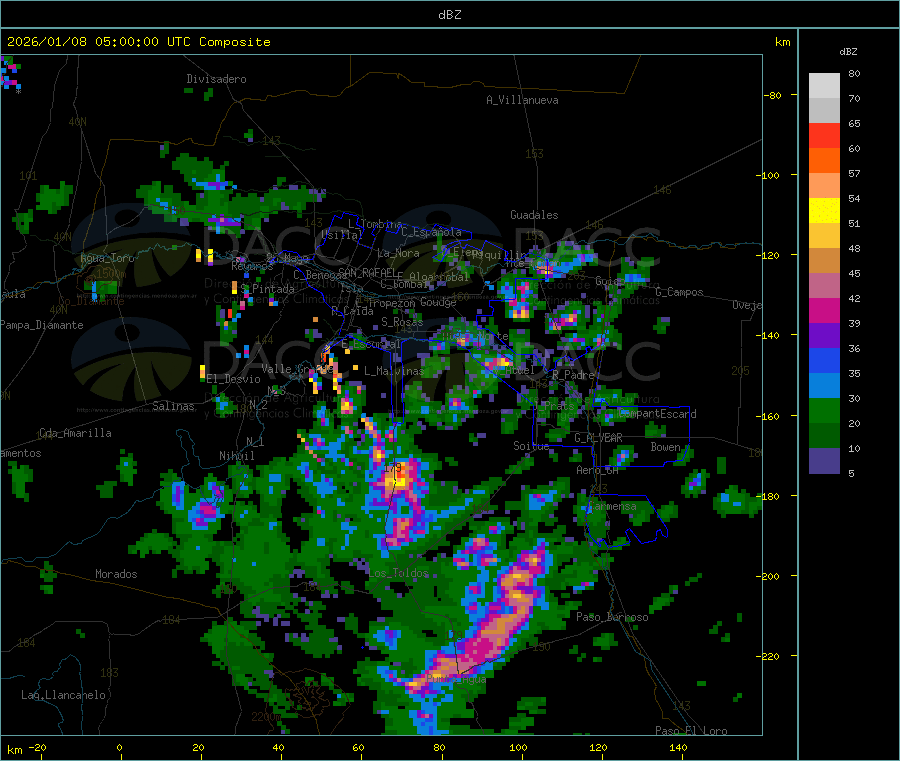
Task: Click the A_Villanueva map label
Action: pos(522,100)
